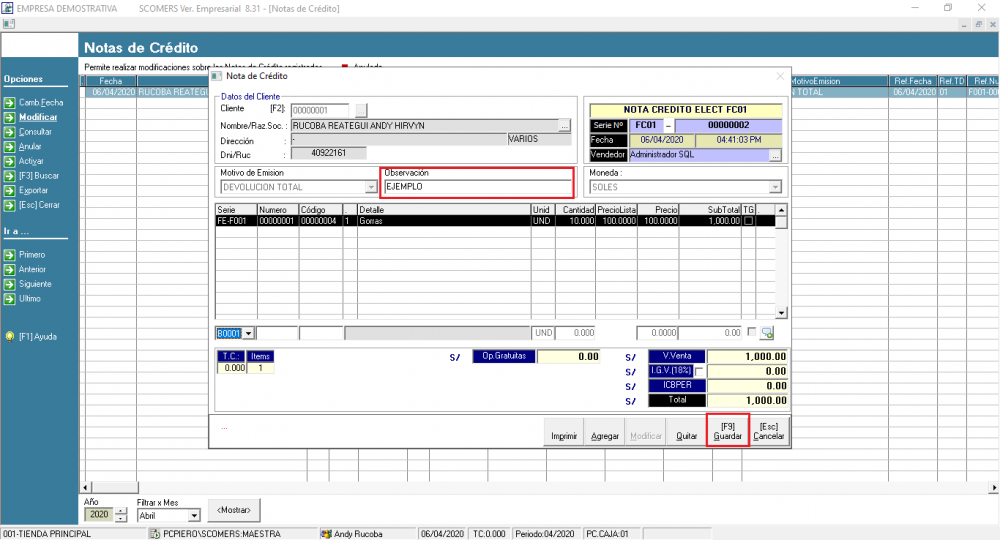Click the ellipsis button beside Vendedor
Viewport: 1000px width, 540px height.
pyautogui.click(x=775, y=155)
